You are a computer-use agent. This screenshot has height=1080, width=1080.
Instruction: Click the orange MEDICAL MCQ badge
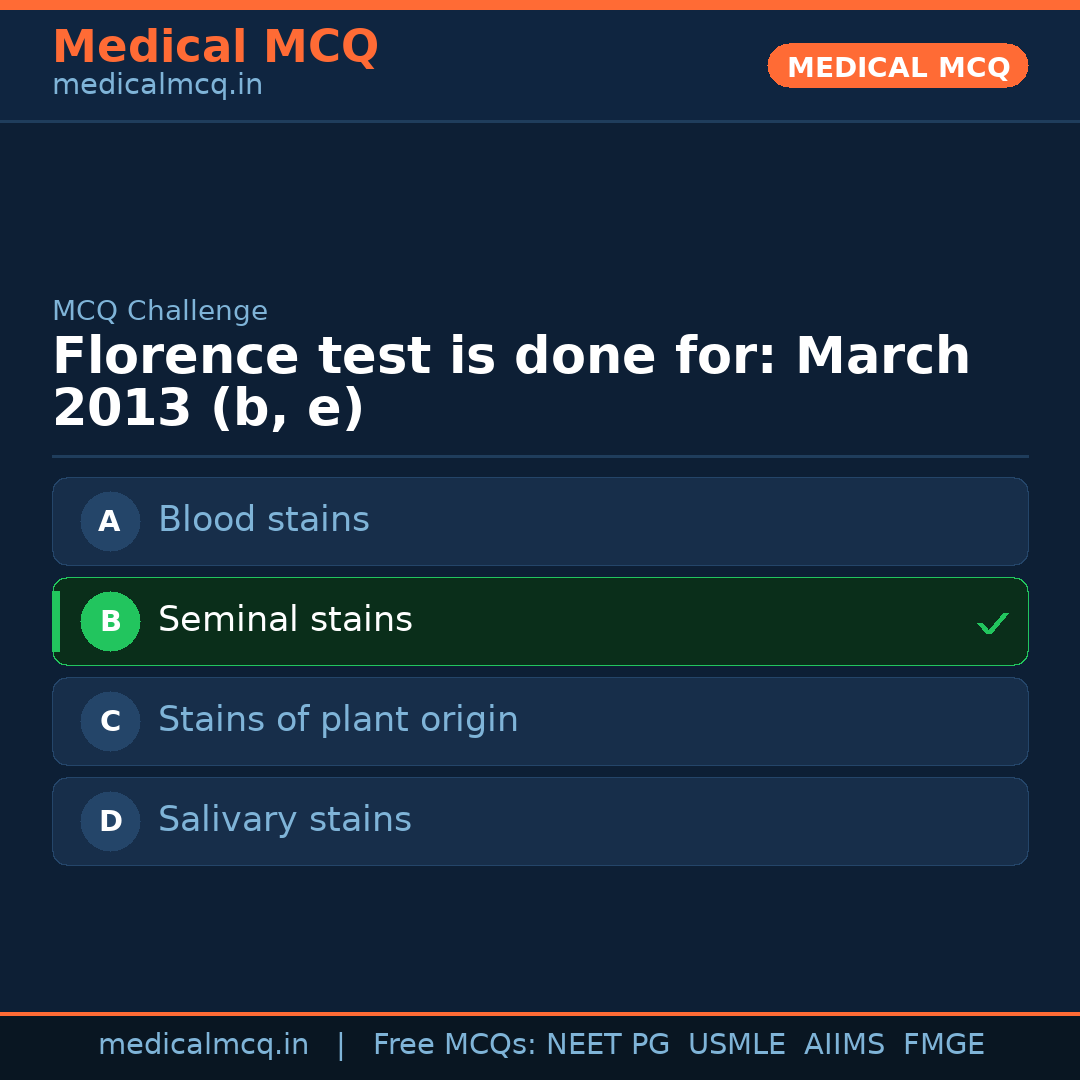tap(897, 67)
